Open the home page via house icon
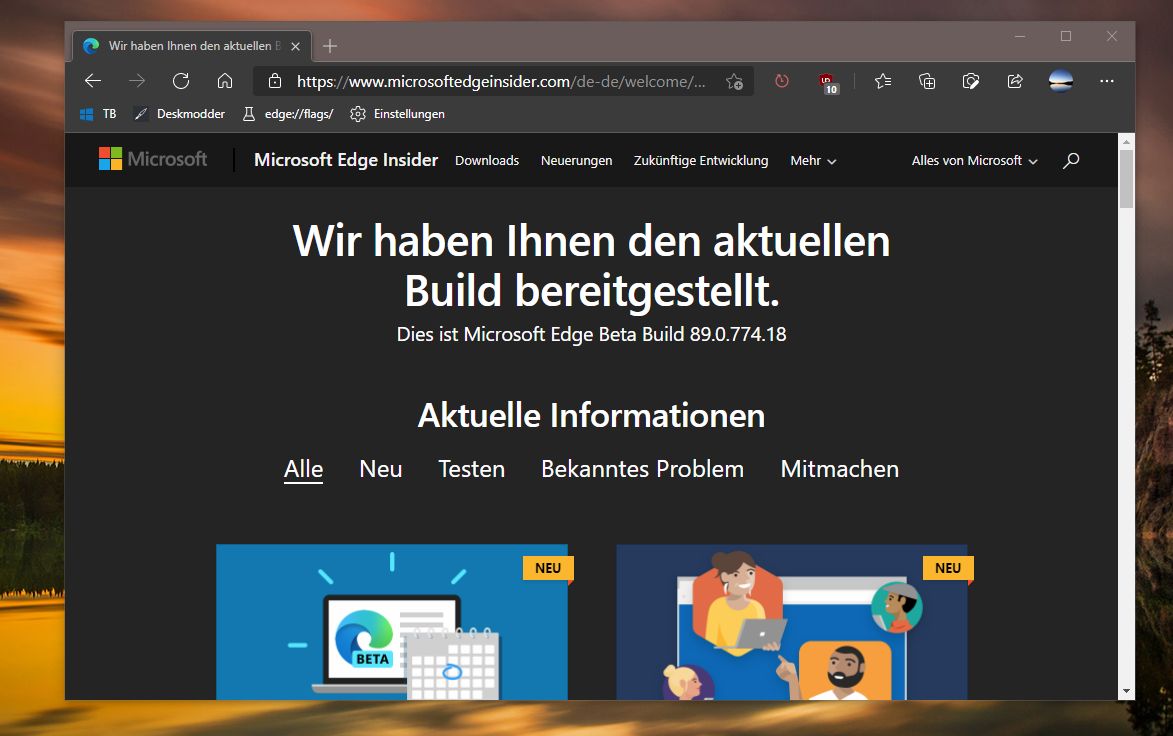 coord(224,81)
